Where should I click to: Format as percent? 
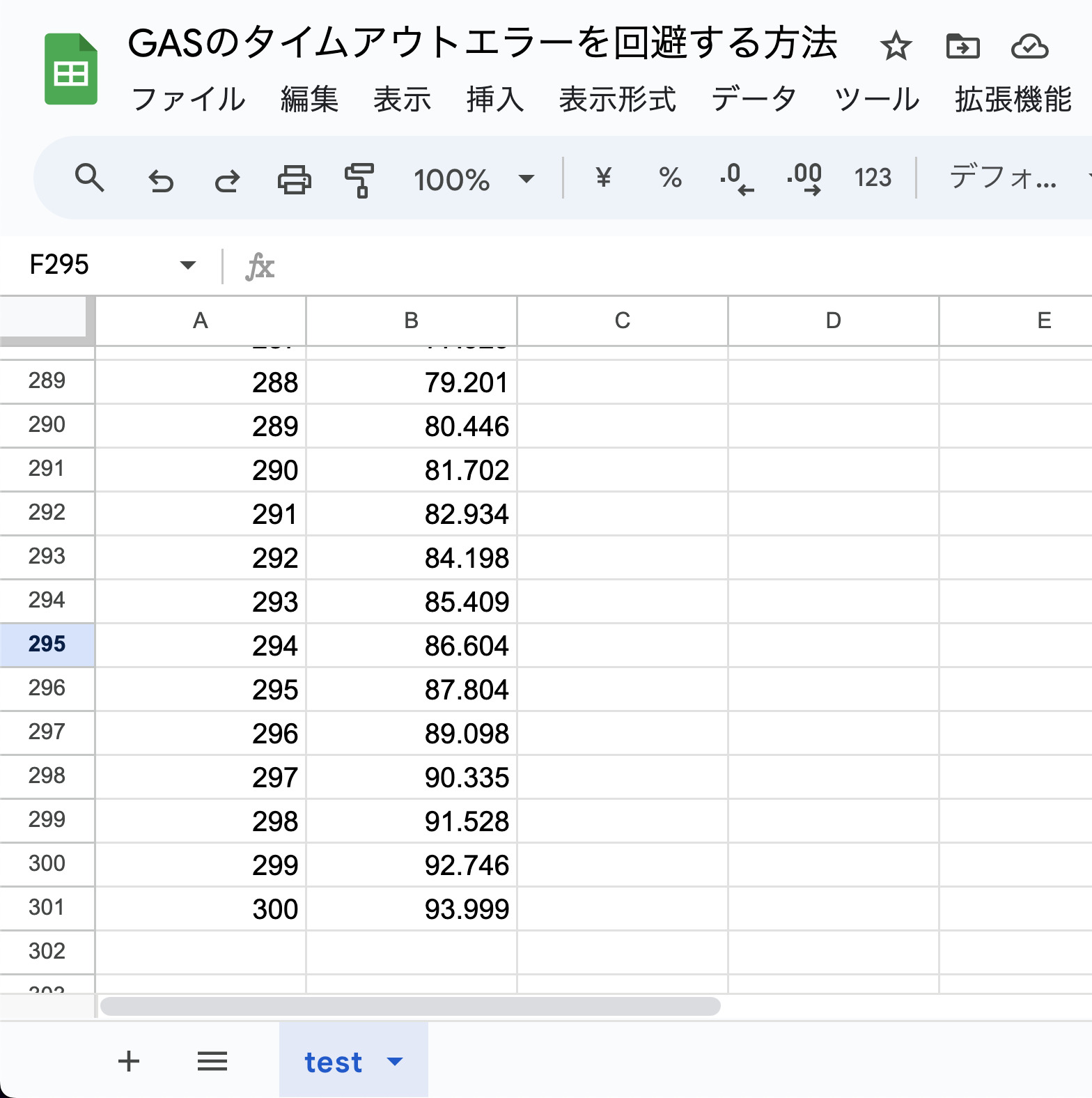coord(670,178)
